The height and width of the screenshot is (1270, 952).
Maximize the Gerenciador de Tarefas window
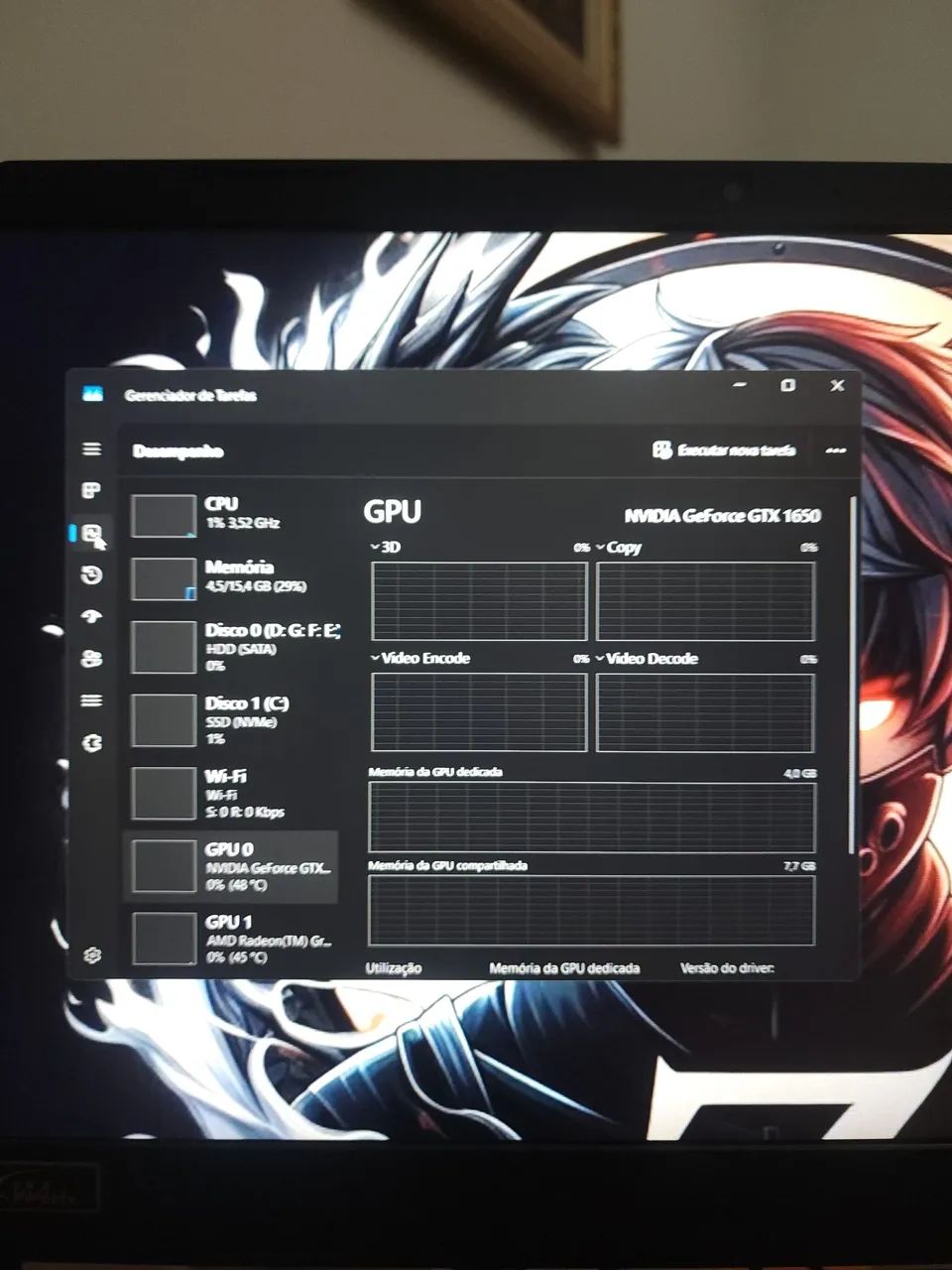[787, 385]
